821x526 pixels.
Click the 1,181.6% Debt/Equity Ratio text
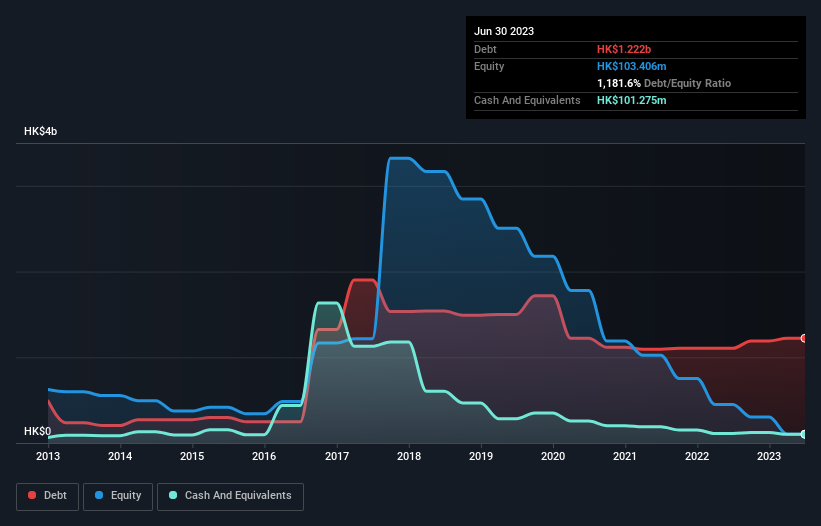pos(664,83)
